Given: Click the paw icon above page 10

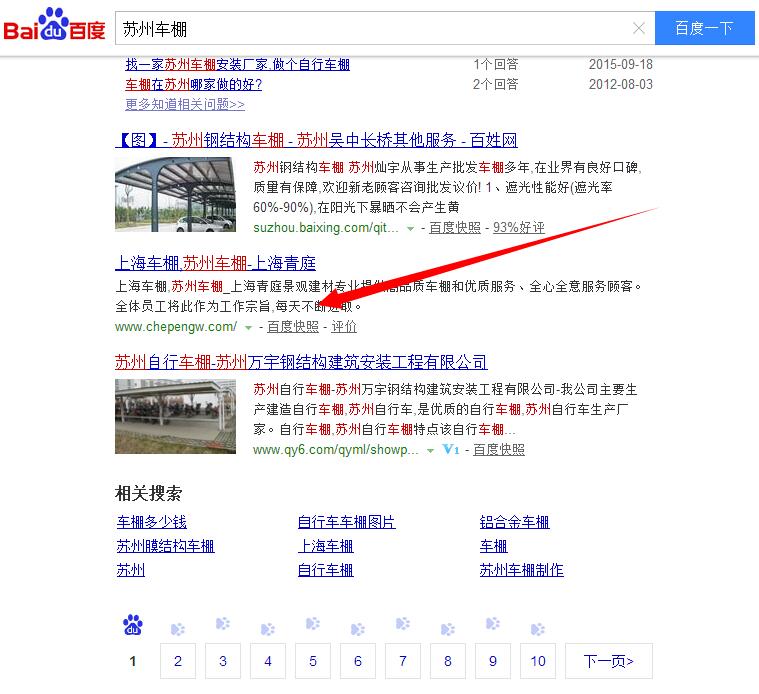Looking at the screenshot, I should tap(538, 629).
